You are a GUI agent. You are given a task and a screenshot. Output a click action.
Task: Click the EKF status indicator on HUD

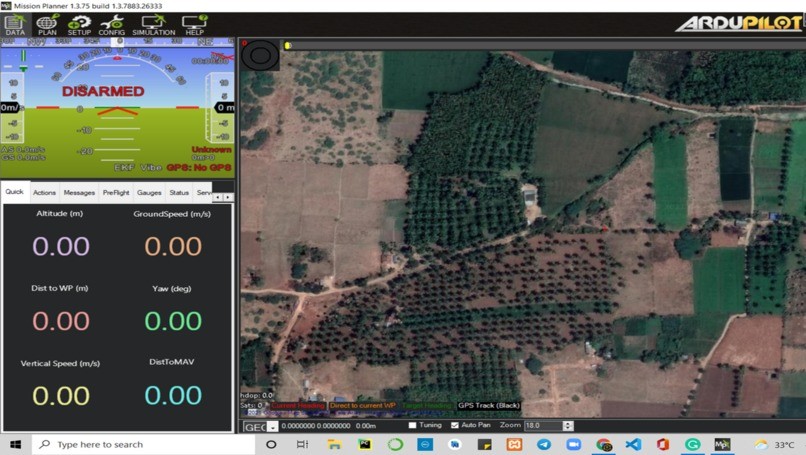coord(124,168)
